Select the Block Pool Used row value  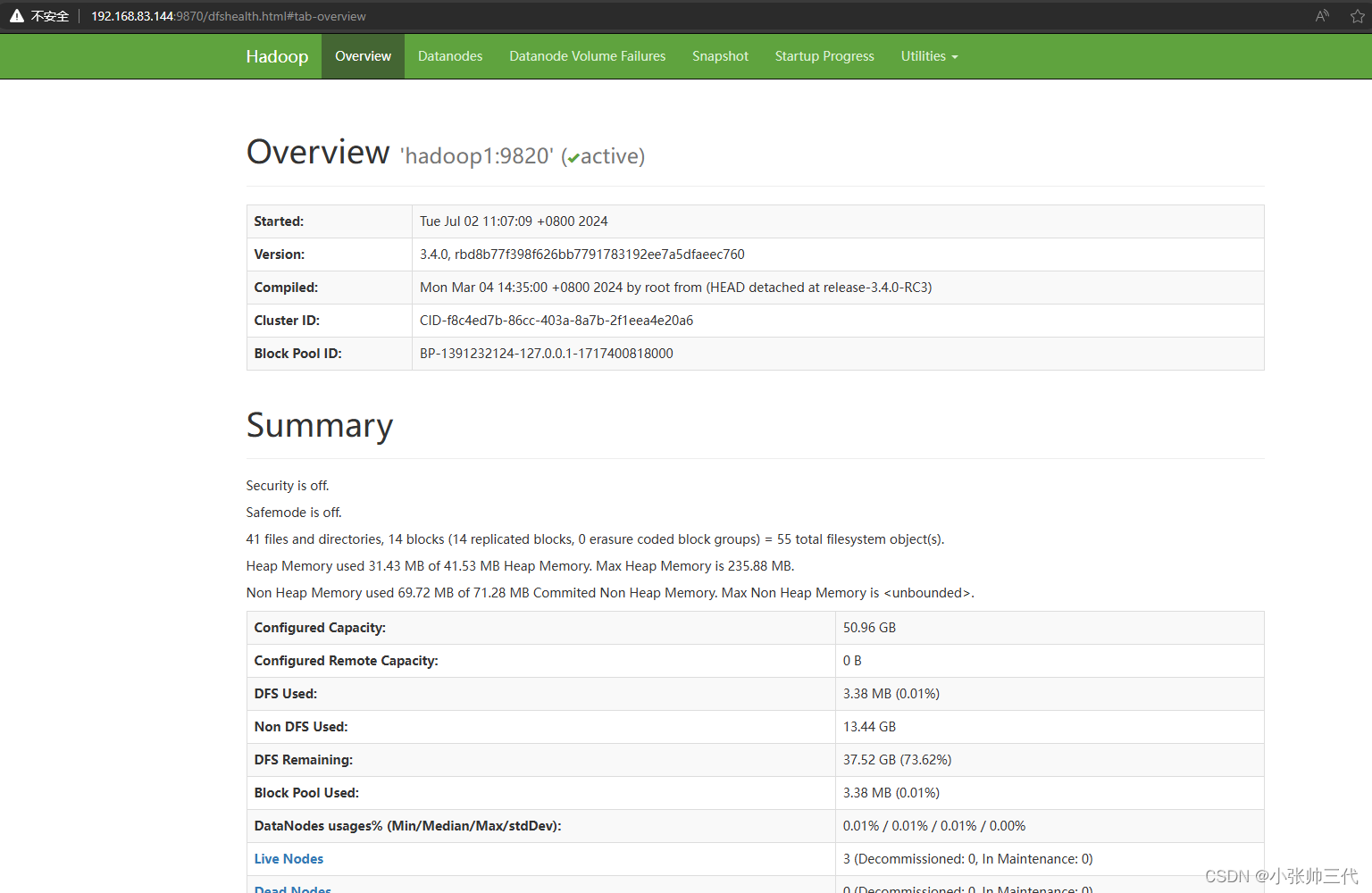click(891, 793)
